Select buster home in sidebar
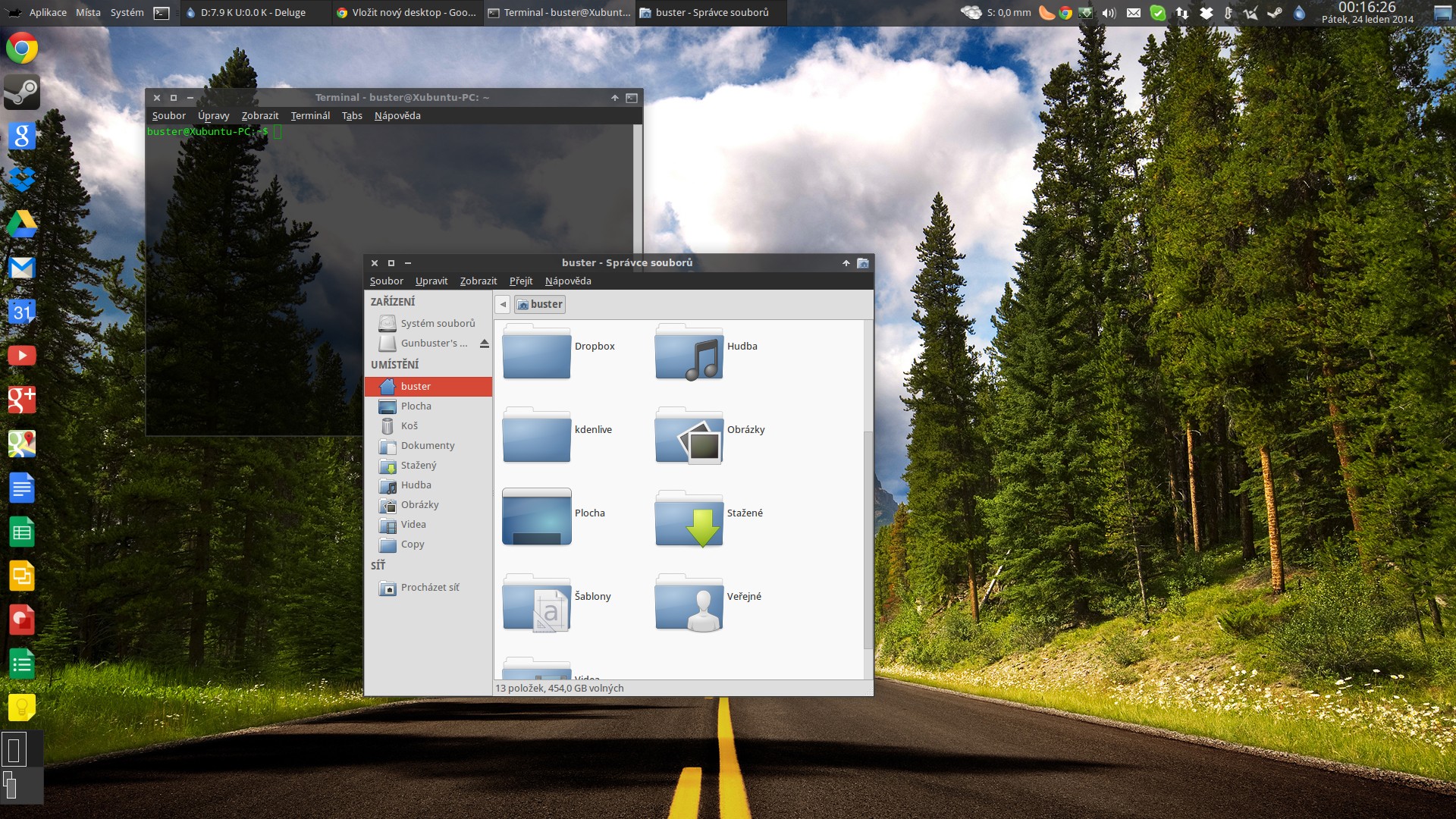 [428, 387]
